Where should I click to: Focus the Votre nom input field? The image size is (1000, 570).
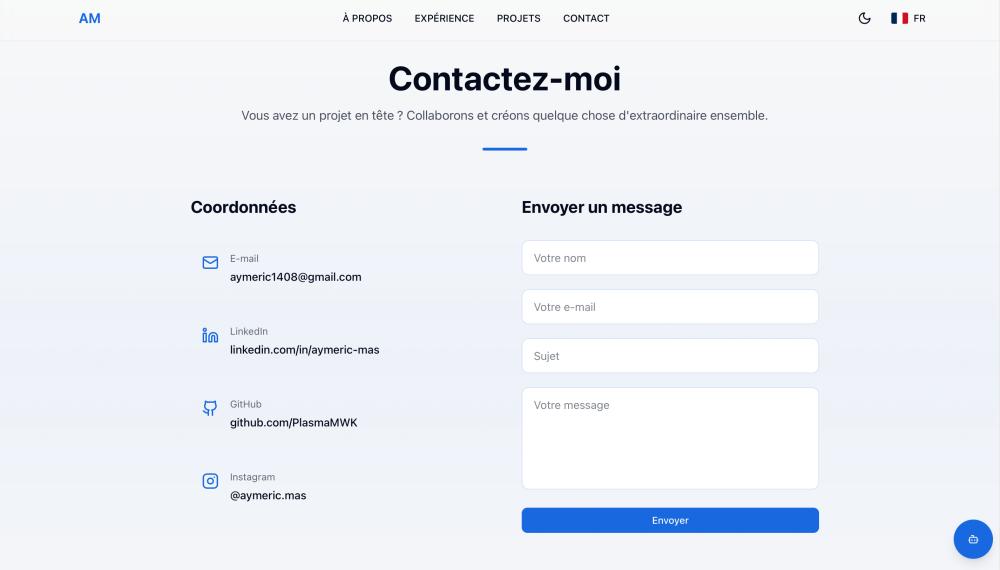click(x=670, y=258)
